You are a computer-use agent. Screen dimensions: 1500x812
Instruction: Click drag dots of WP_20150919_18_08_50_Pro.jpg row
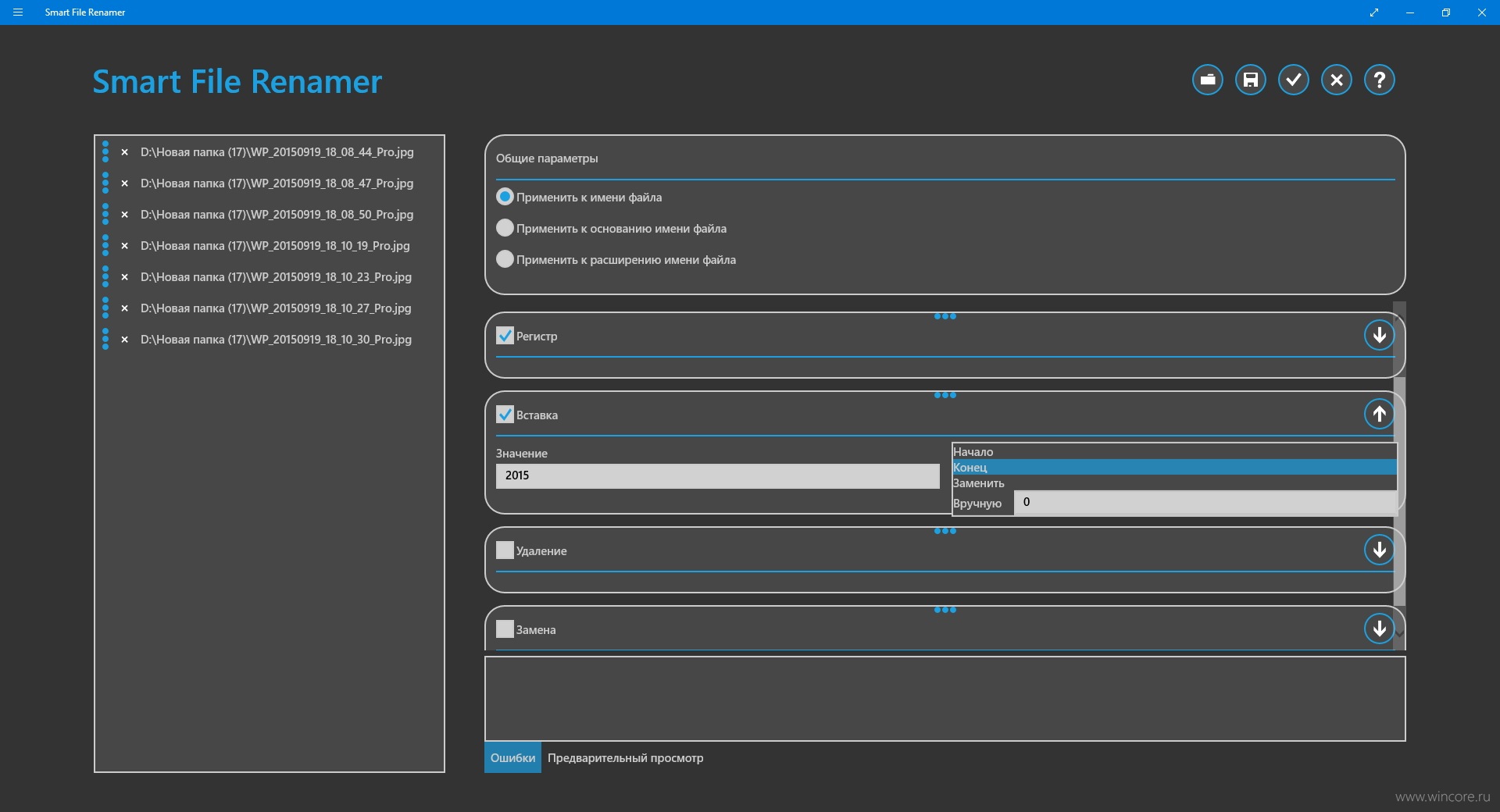105,214
